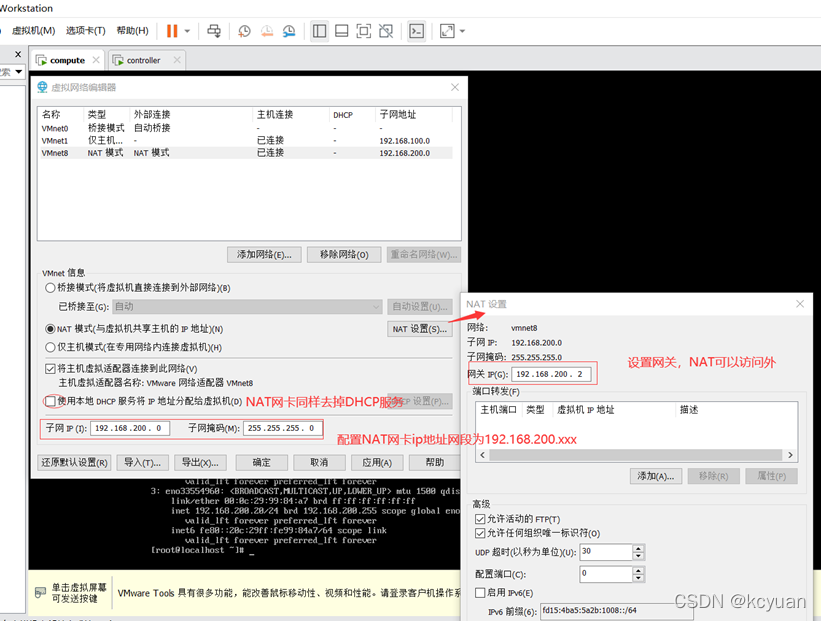The width and height of the screenshot is (821, 621).
Task: Open the console view icon
Action: click(x=416, y=31)
